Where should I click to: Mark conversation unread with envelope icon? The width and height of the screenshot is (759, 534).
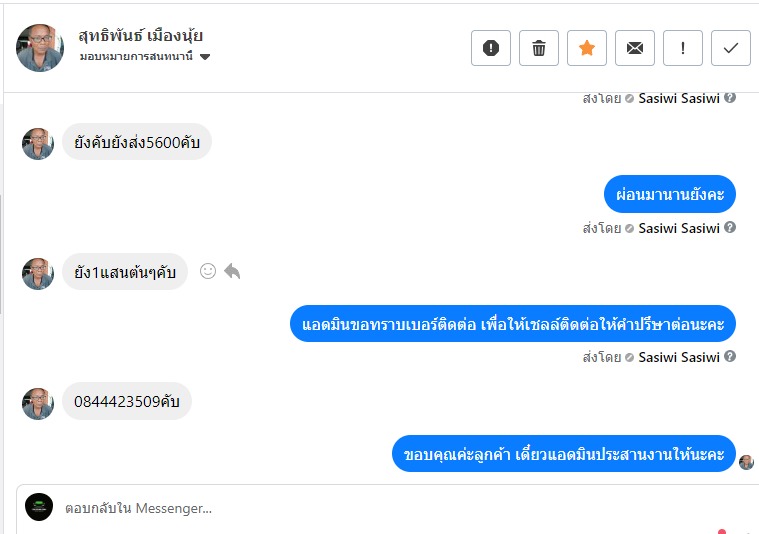point(635,48)
